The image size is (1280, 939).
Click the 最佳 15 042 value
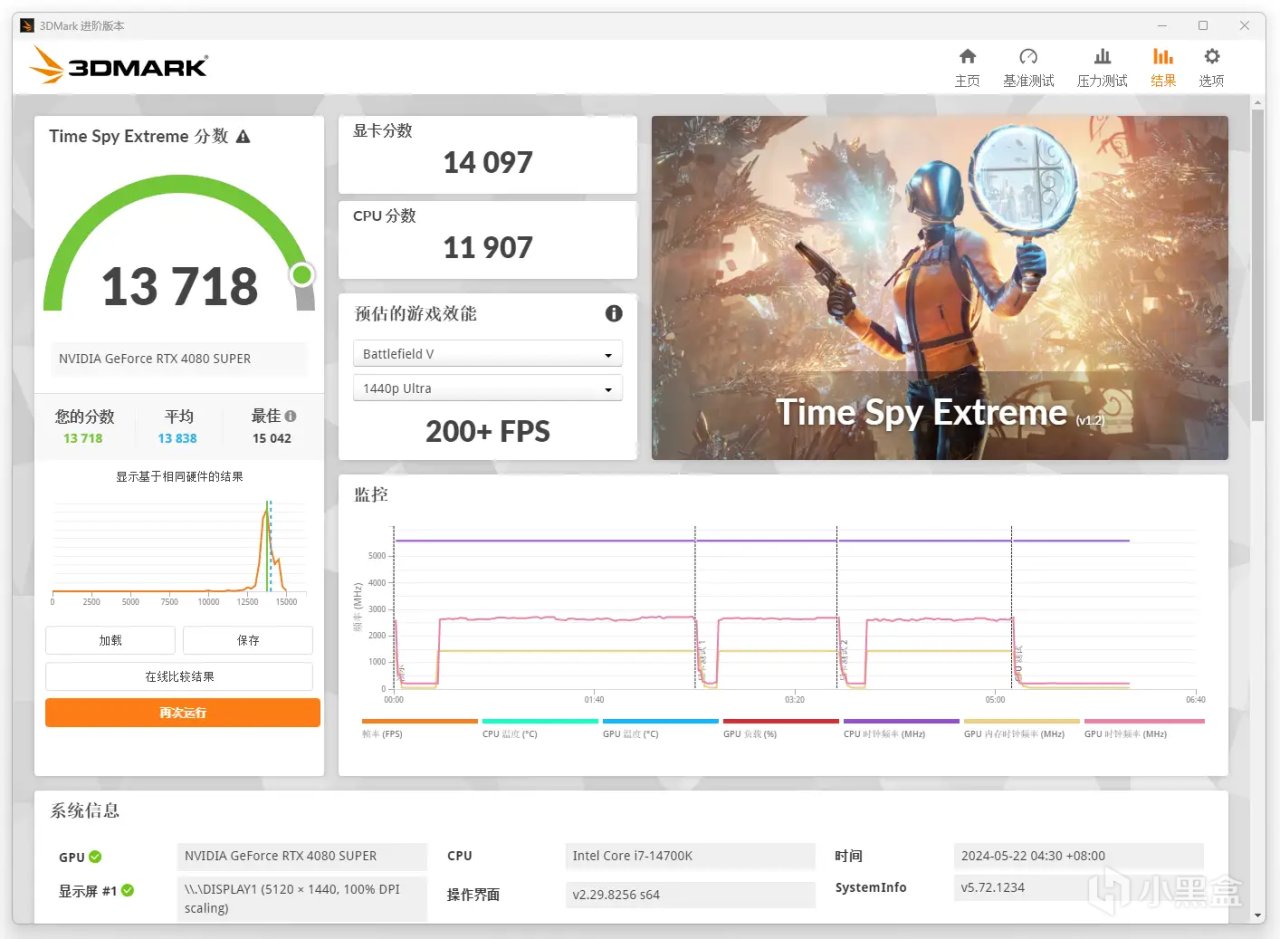tap(272, 438)
